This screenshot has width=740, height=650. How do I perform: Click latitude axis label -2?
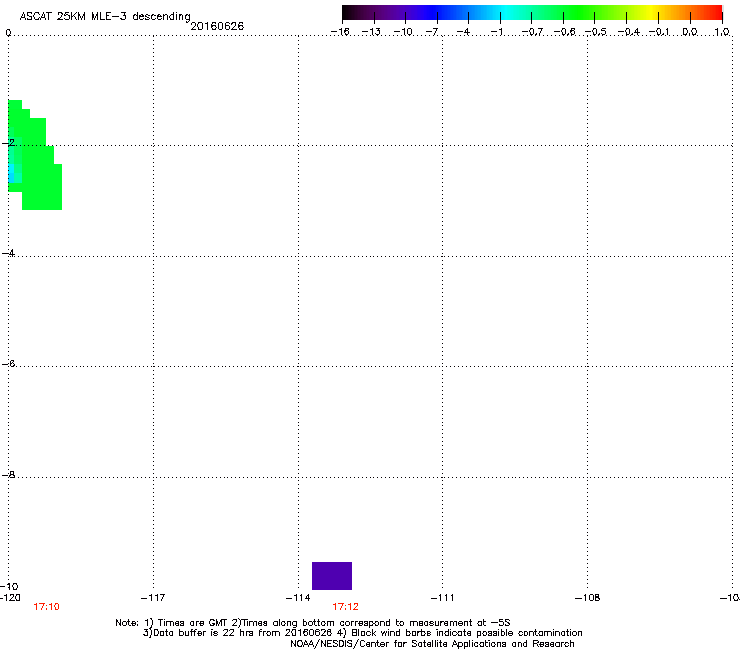pyautogui.click(x=9, y=142)
